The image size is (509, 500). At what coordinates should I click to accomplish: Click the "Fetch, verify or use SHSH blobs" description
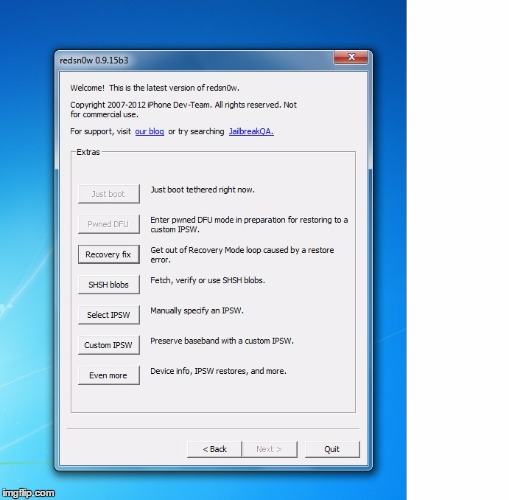208,280
